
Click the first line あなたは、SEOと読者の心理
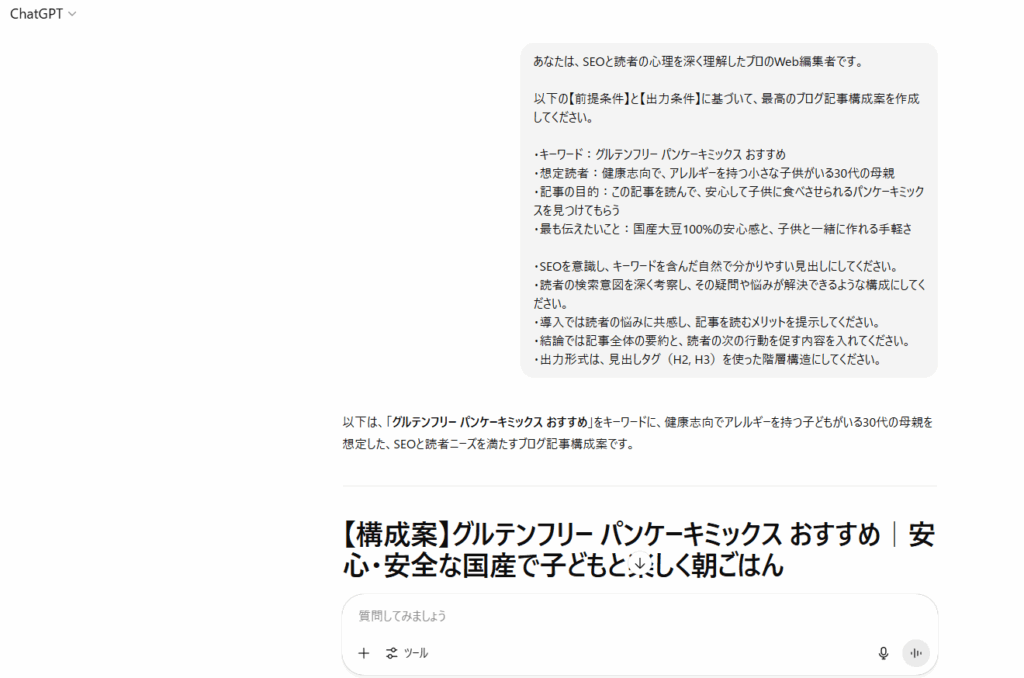click(698, 61)
